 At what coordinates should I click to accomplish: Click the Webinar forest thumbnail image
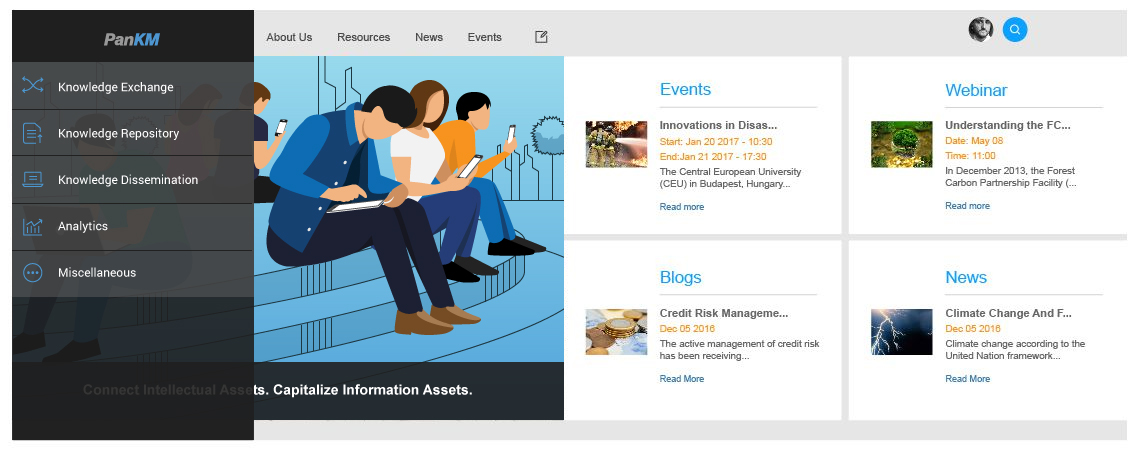point(902,144)
